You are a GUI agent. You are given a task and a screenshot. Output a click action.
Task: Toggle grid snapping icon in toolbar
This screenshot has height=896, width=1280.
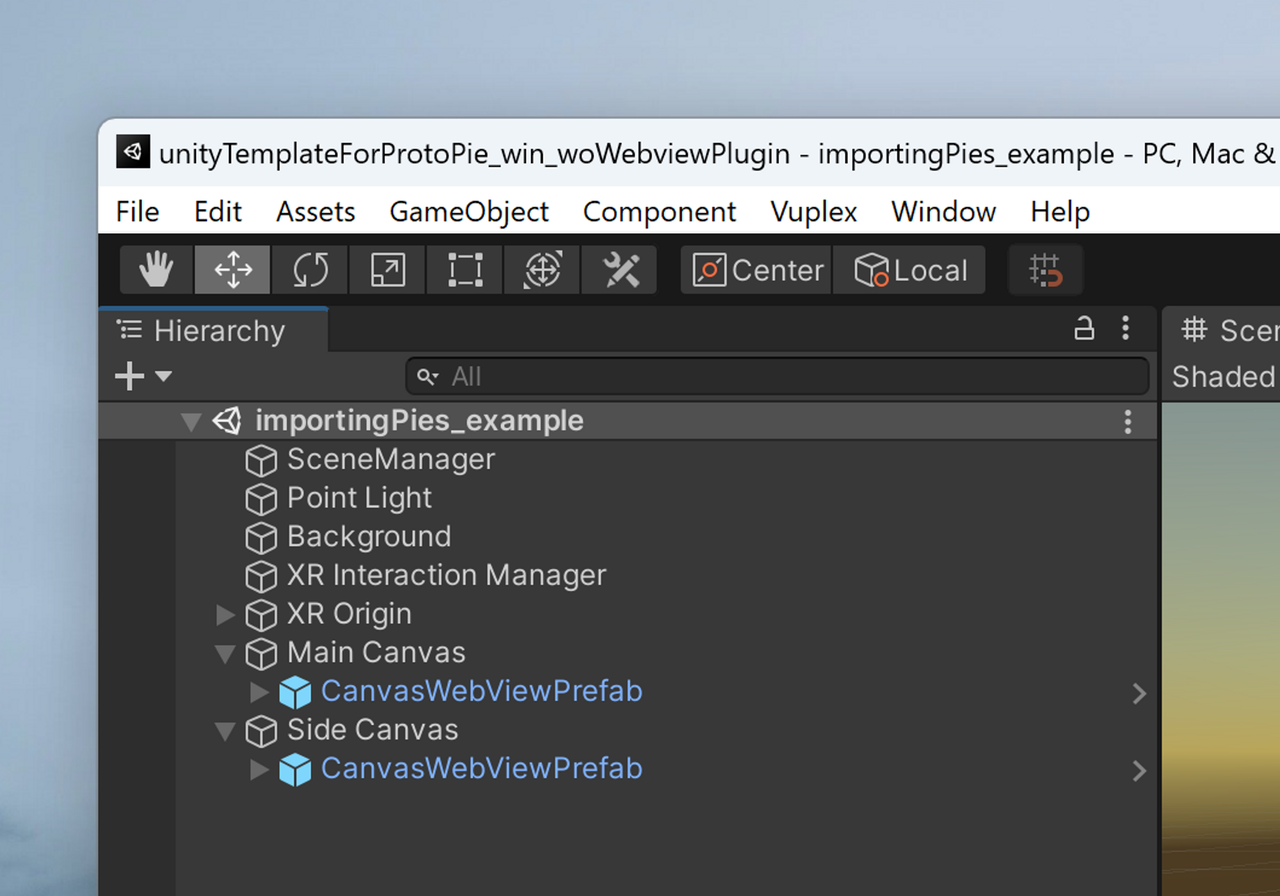1046,270
